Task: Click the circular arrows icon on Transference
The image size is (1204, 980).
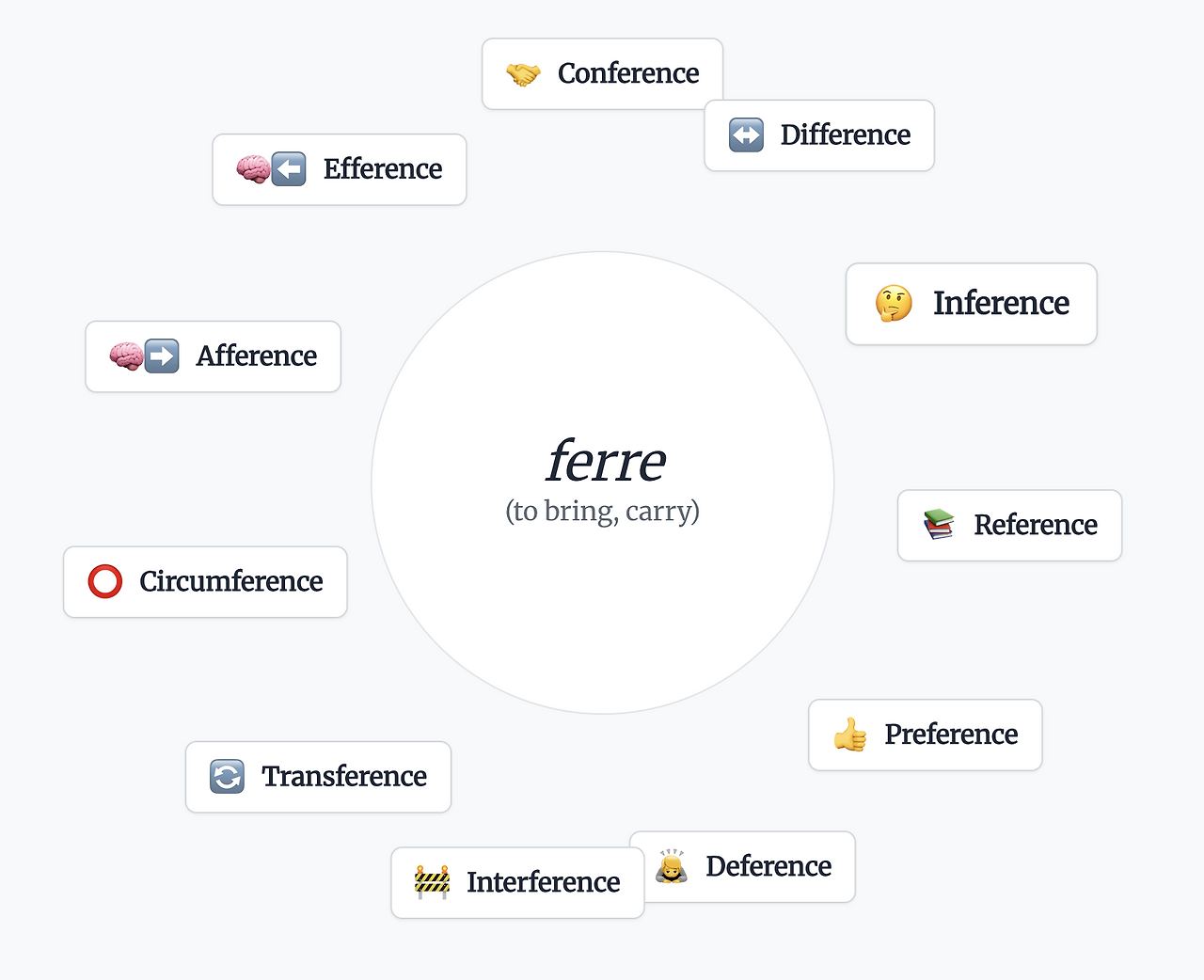Action: [x=227, y=777]
